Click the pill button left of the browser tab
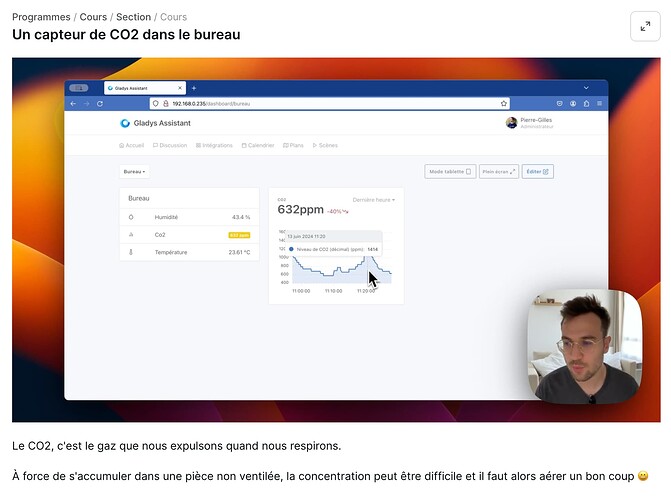The width and height of the screenshot is (671, 500). [79, 88]
